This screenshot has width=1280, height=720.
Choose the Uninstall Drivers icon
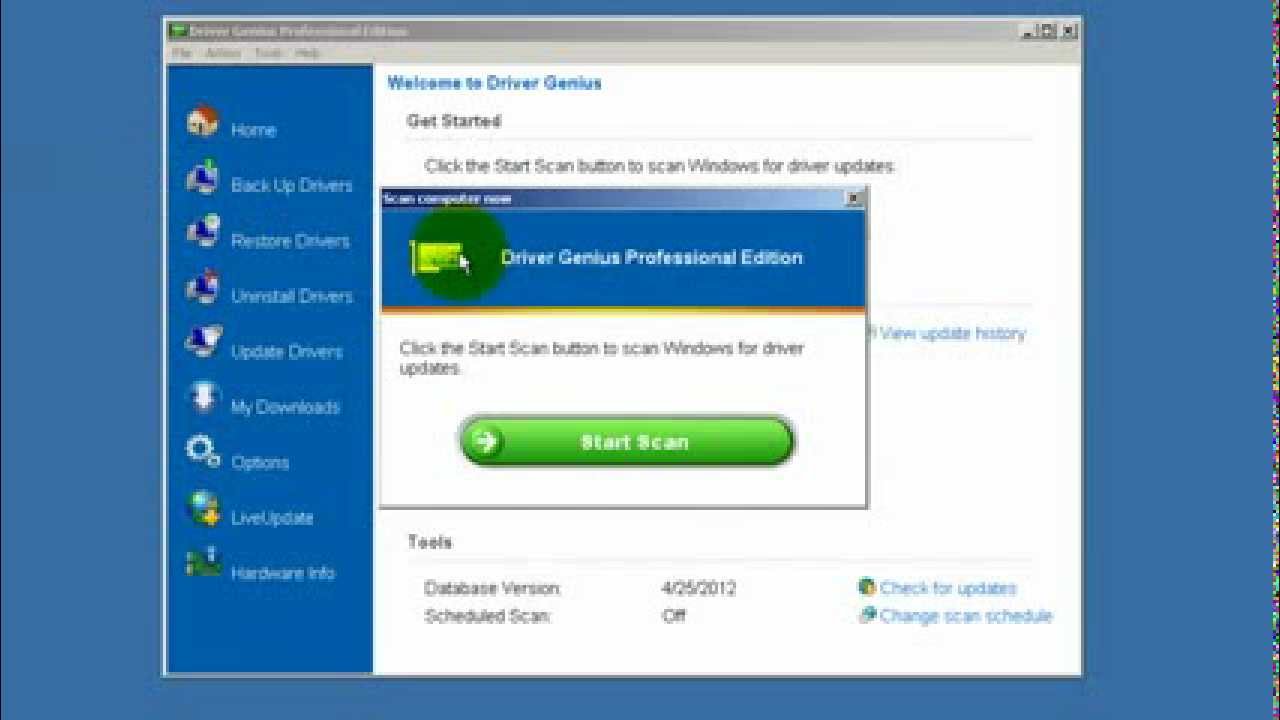click(x=203, y=288)
